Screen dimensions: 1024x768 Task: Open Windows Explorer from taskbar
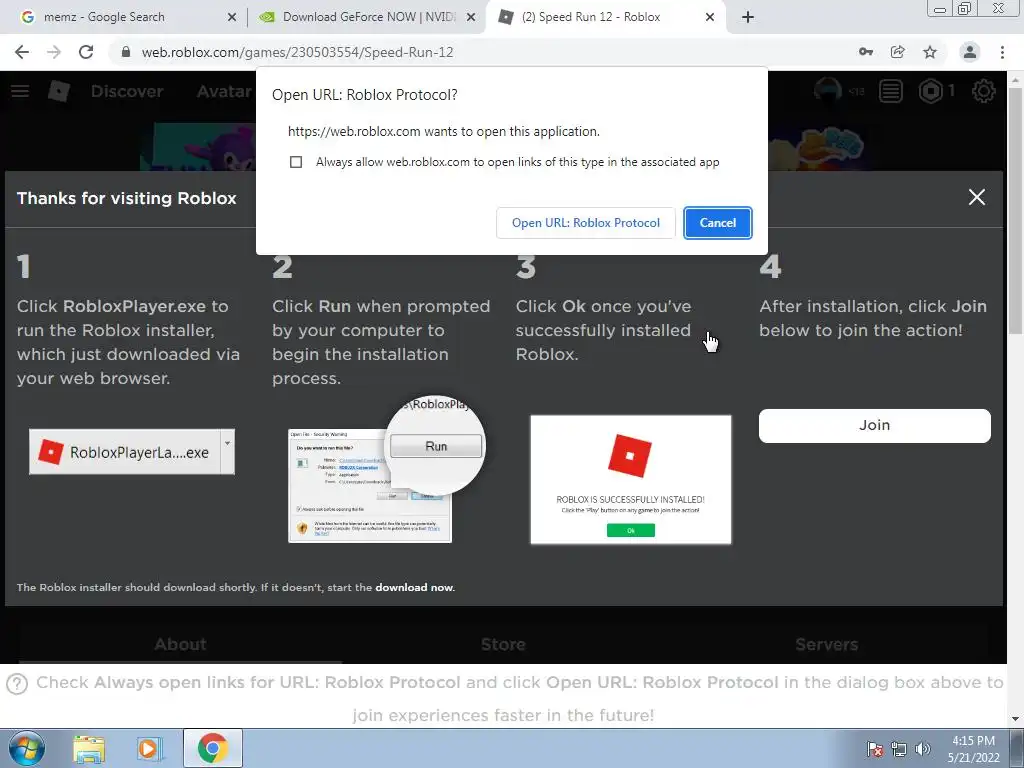(x=89, y=748)
